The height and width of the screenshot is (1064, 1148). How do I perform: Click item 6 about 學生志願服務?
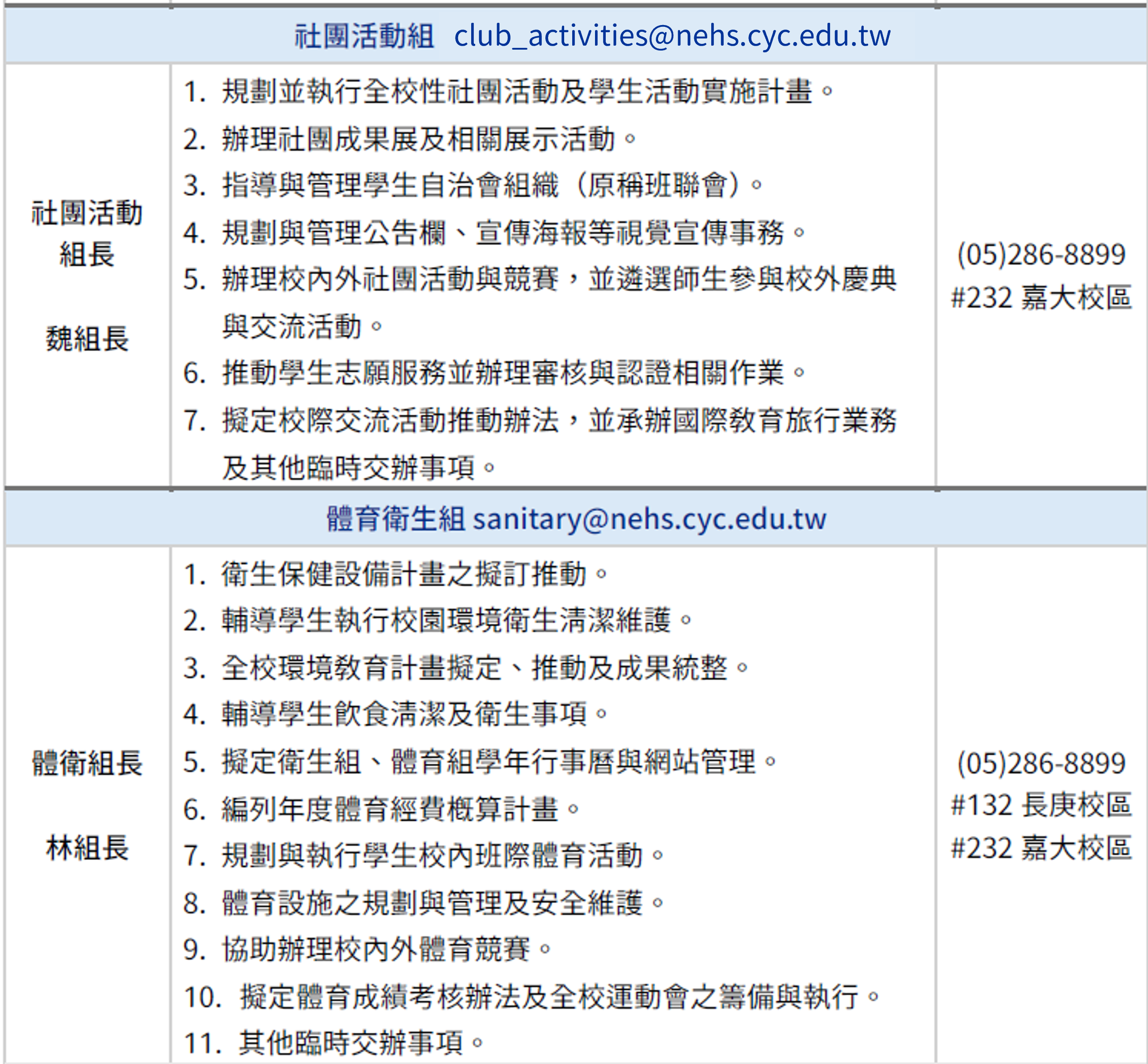[x=502, y=373]
